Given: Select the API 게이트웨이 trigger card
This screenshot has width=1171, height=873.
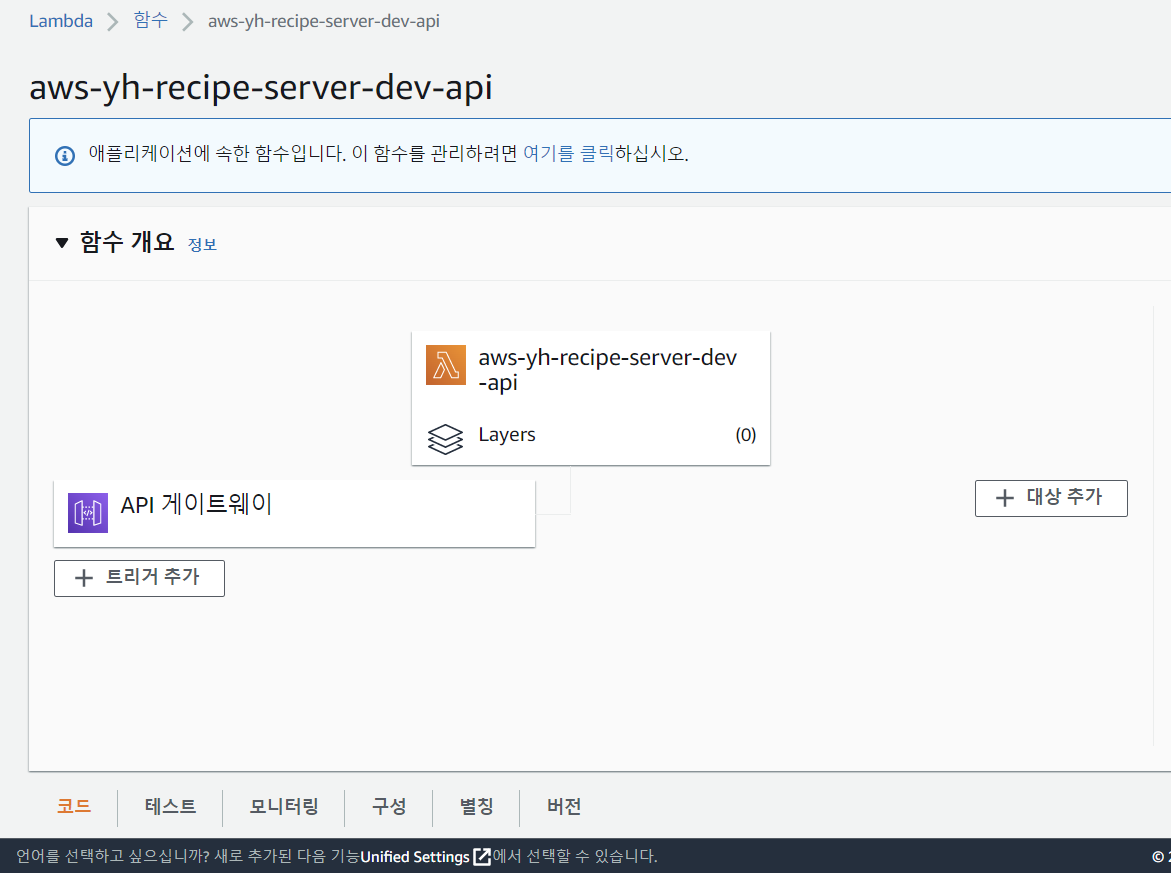Looking at the screenshot, I should (x=294, y=514).
